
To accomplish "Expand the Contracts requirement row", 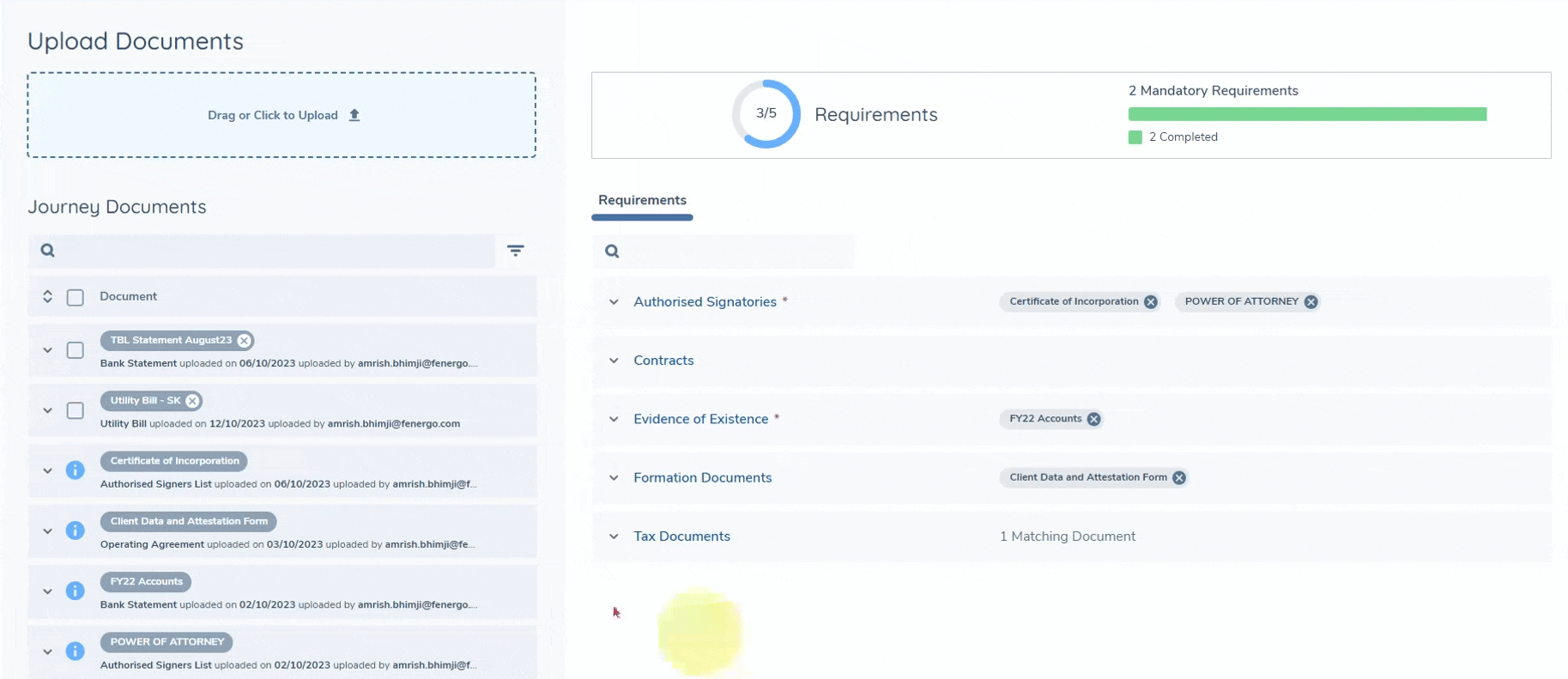I will [x=614, y=361].
